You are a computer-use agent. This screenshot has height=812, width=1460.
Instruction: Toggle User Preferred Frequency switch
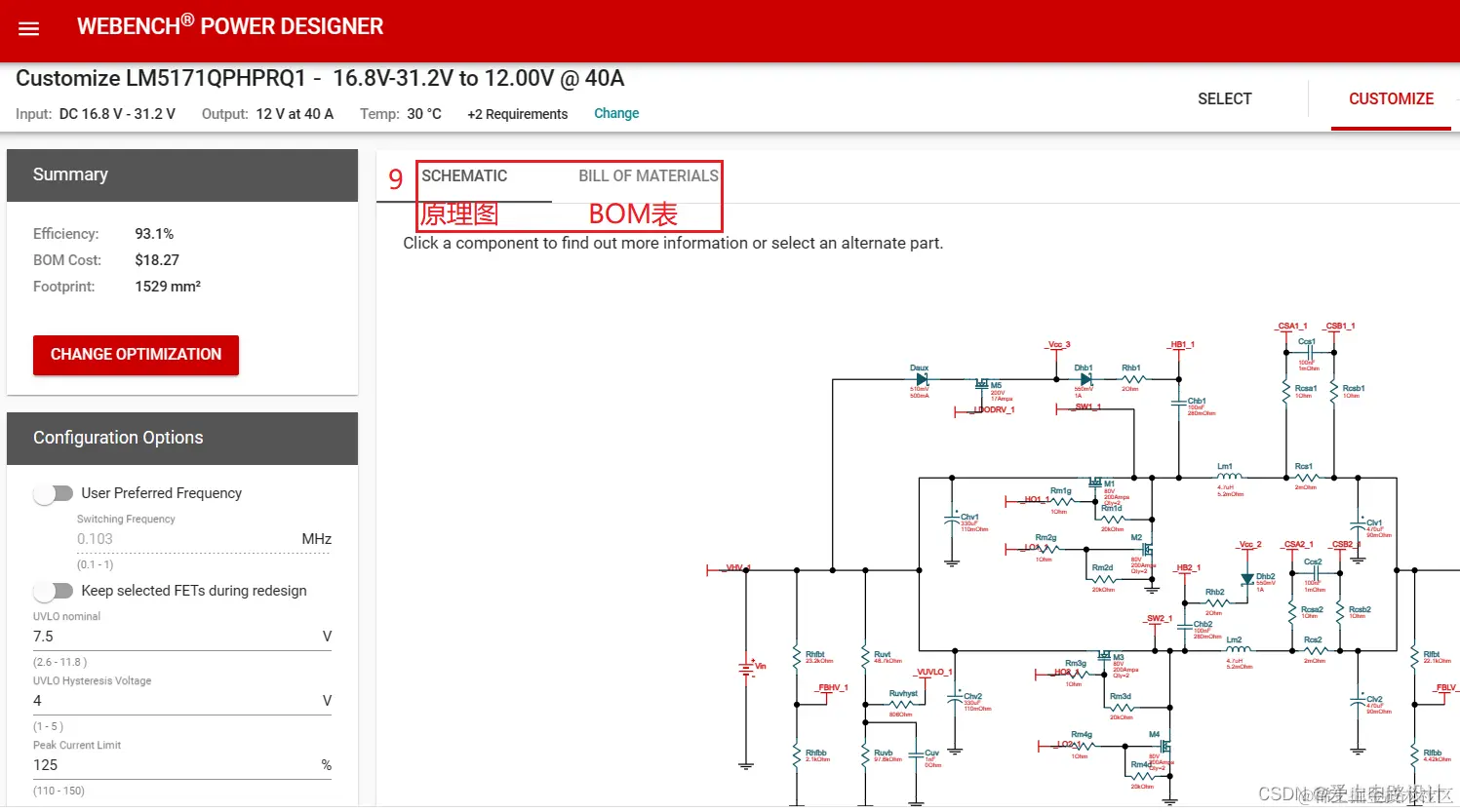(54, 493)
